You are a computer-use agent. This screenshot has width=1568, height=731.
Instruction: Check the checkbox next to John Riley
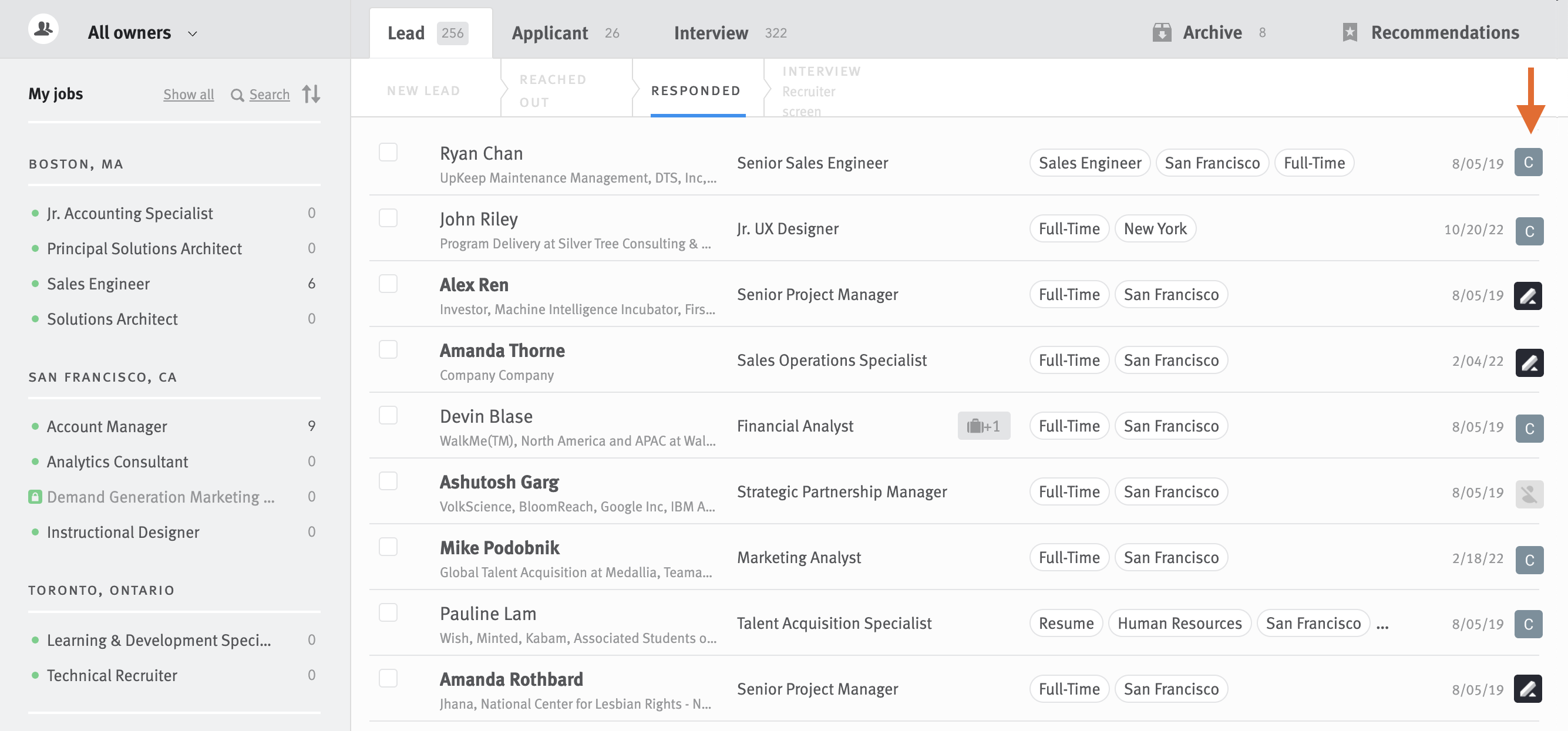pos(388,217)
